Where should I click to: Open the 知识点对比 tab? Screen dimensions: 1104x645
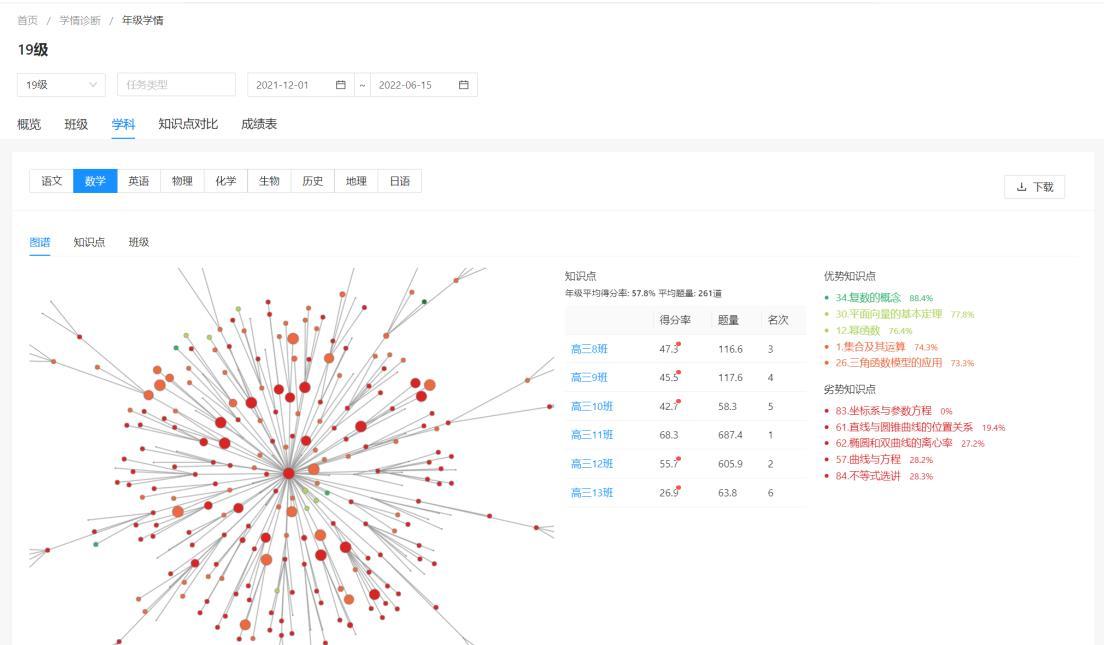(188, 124)
